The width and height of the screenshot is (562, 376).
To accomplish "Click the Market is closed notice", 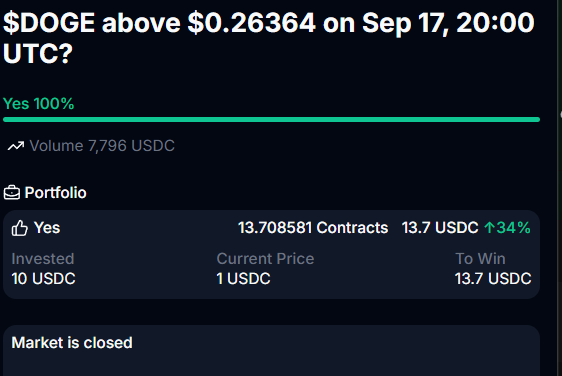I will (72, 343).
